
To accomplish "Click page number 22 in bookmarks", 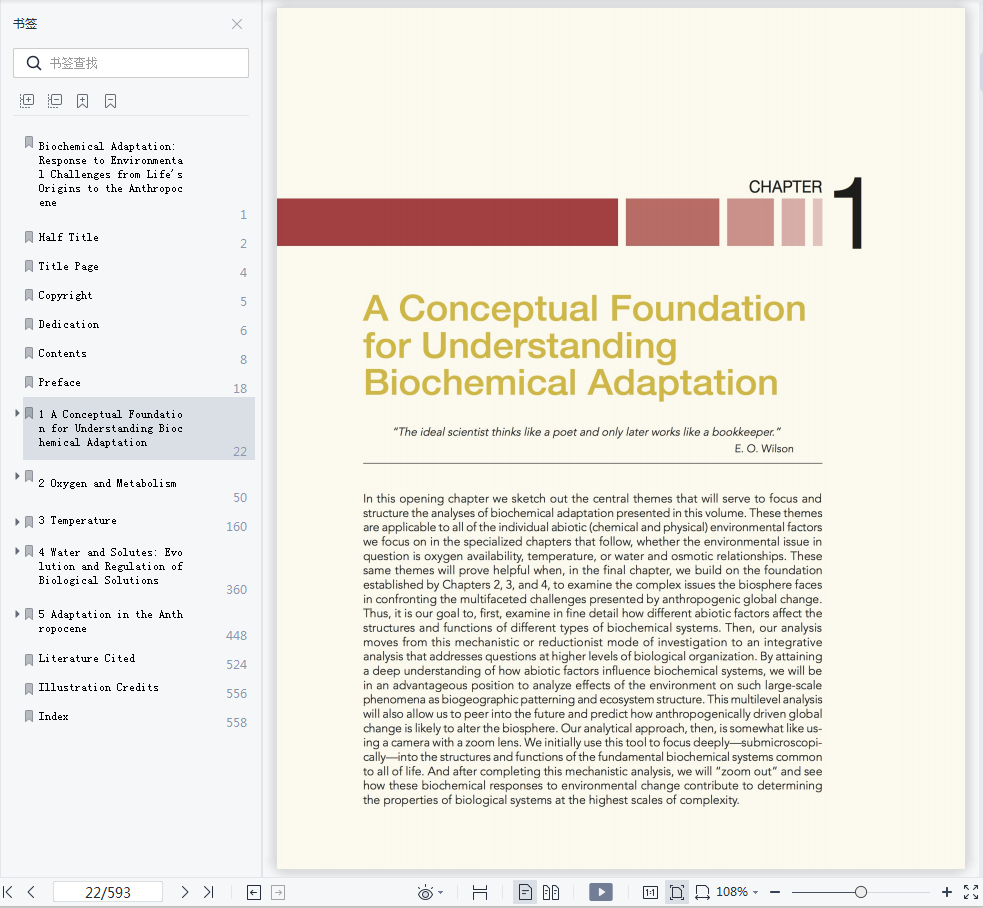I will coord(240,451).
